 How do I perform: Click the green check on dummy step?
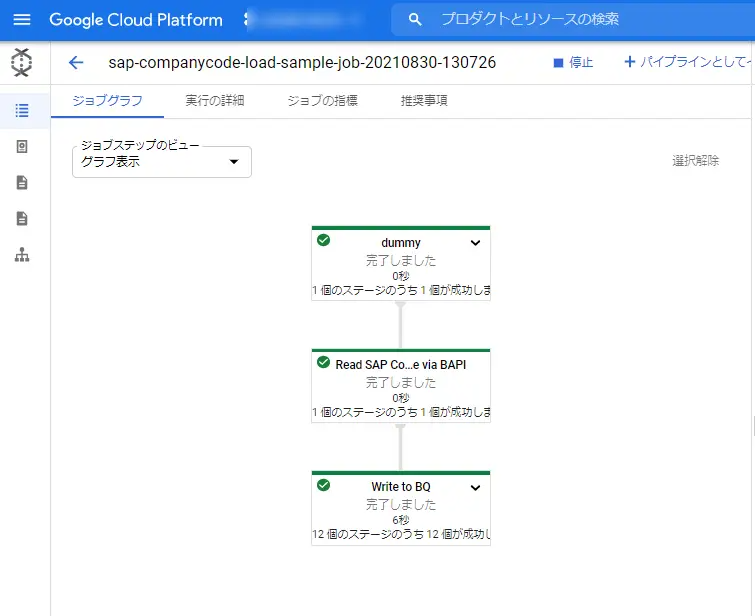pyautogui.click(x=324, y=240)
